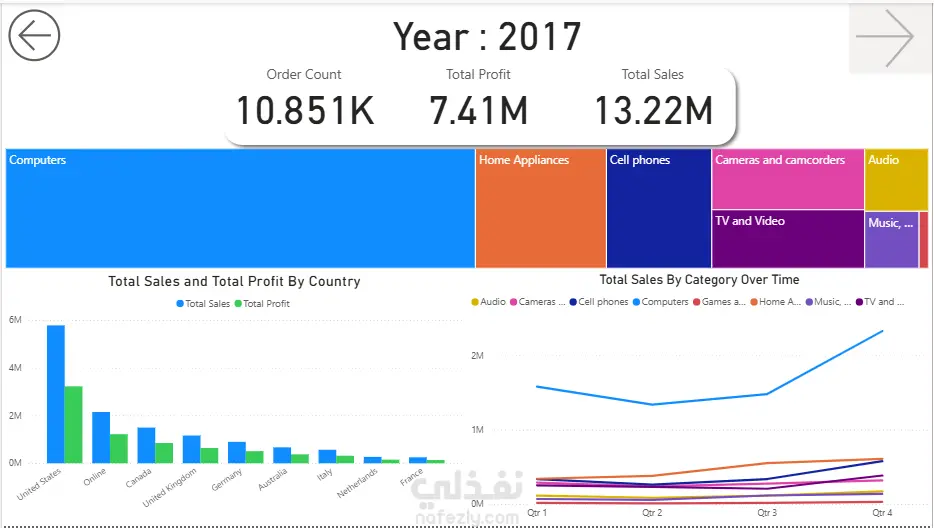The image size is (934, 528).
Task: Click the United States axis label
Action: point(39,484)
